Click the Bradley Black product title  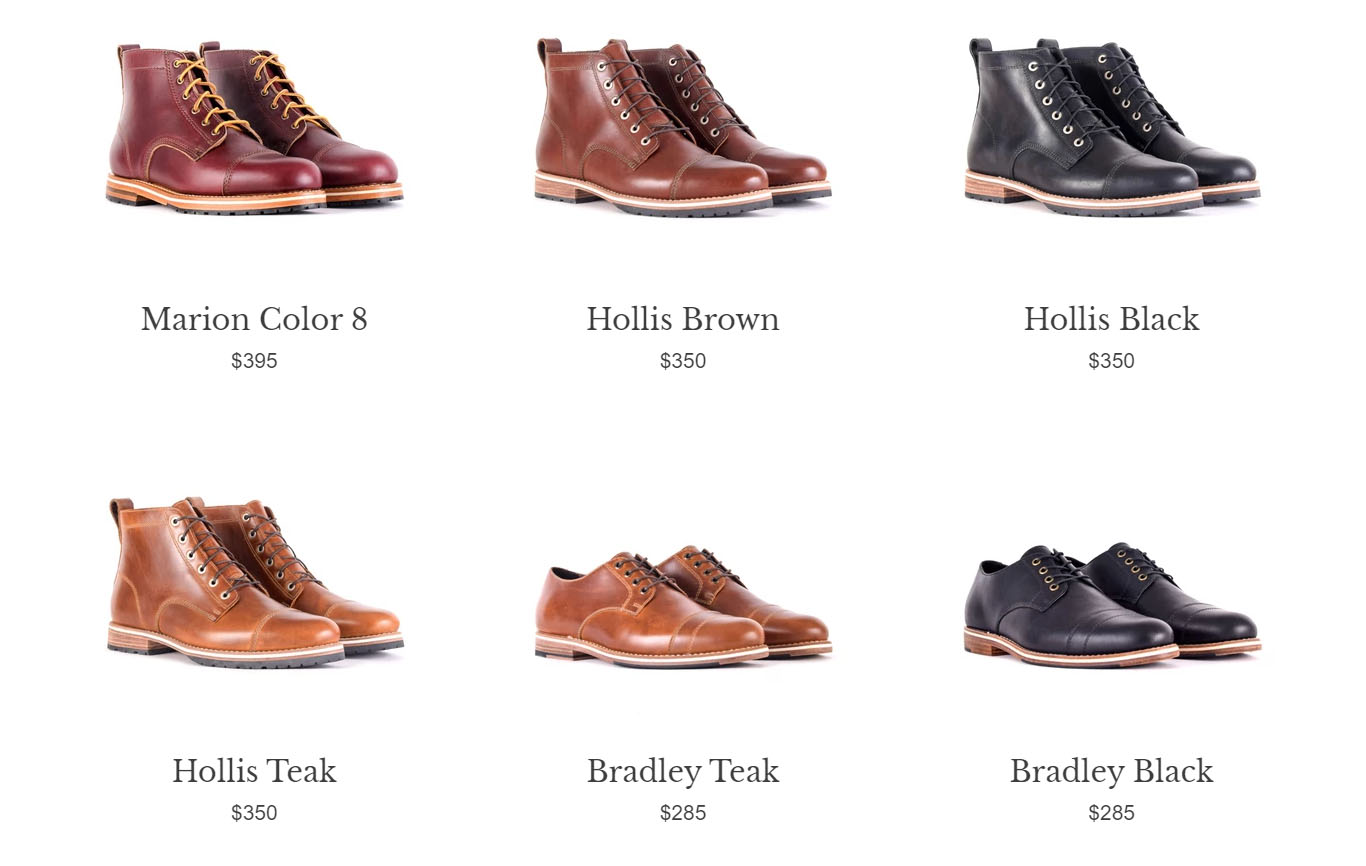pos(1111,771)
